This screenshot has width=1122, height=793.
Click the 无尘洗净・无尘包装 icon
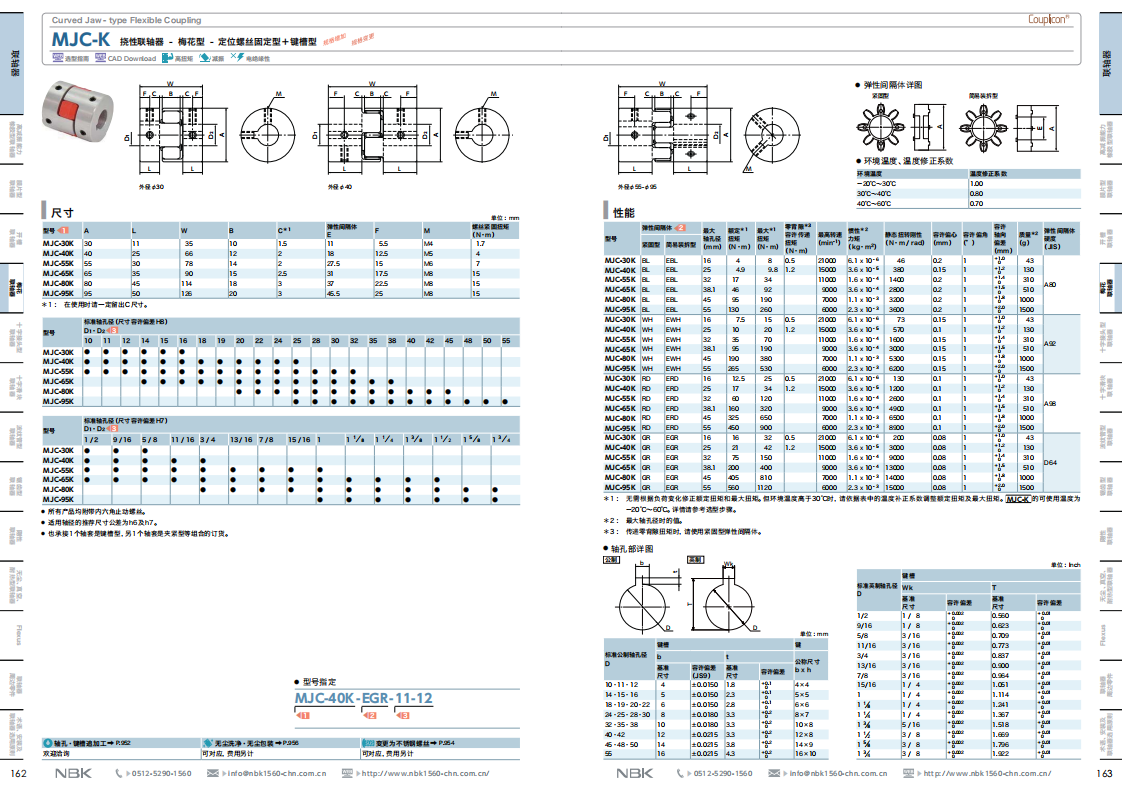coord(208,744)
